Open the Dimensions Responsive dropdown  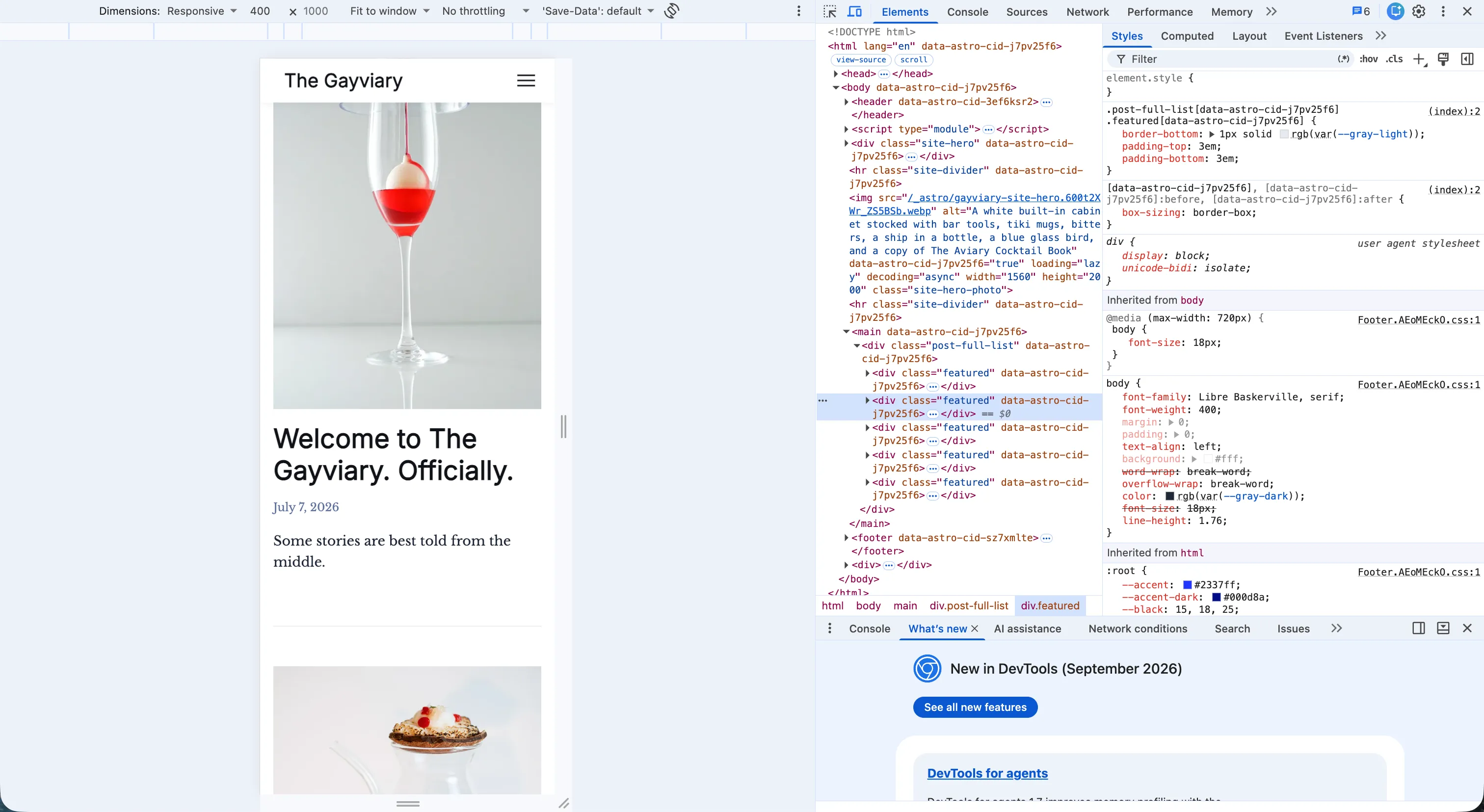(202, 11)
